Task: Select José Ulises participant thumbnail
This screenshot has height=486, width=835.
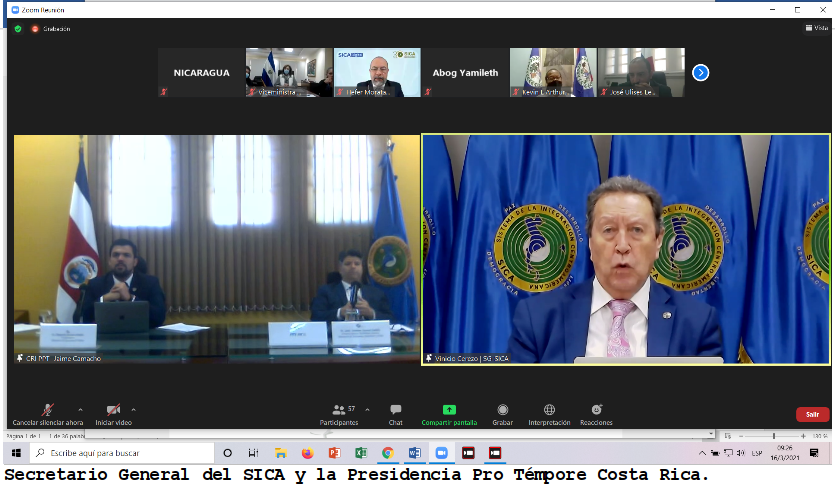Action: [641, 72]
